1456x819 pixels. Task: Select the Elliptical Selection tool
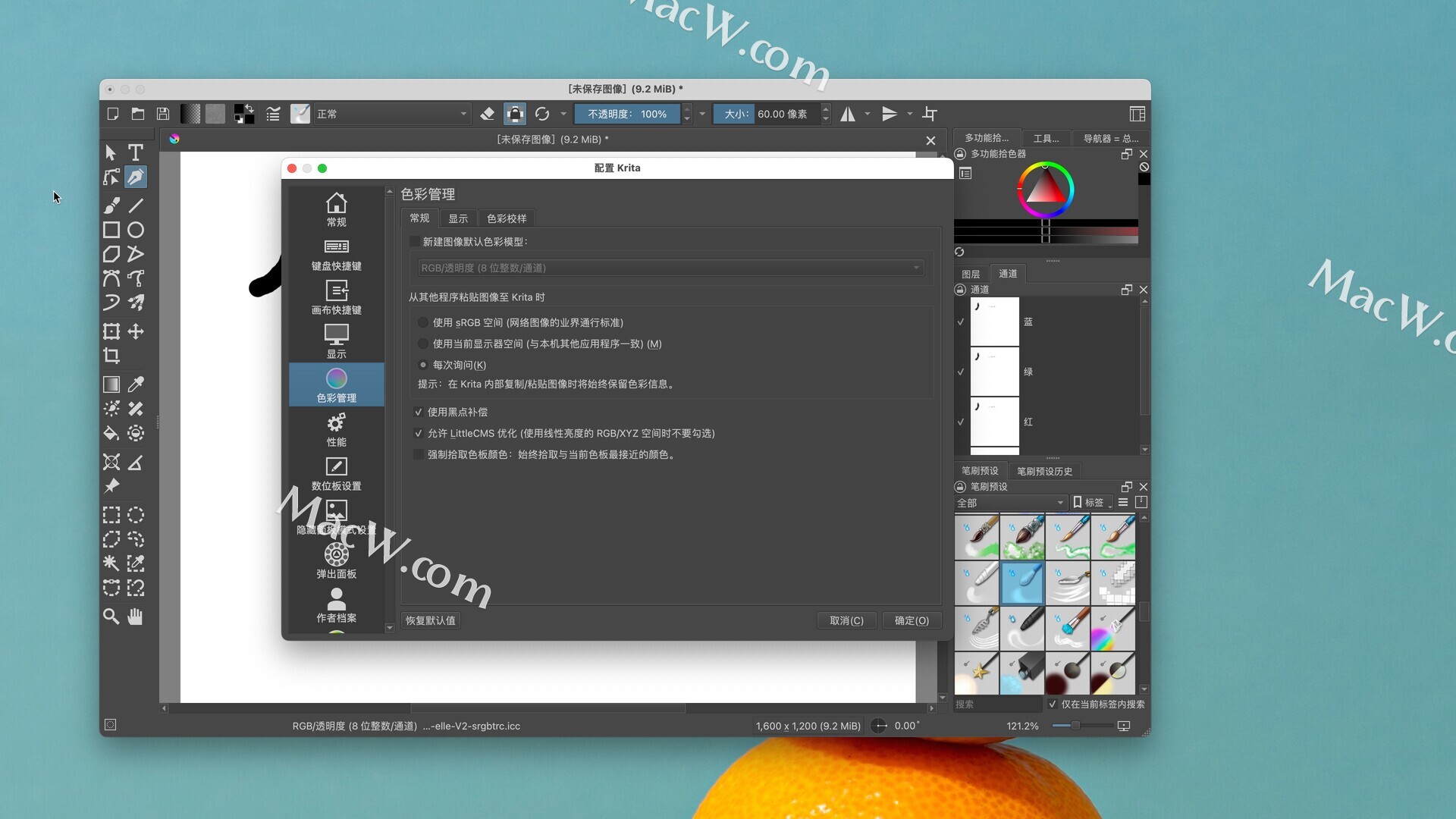136,515
